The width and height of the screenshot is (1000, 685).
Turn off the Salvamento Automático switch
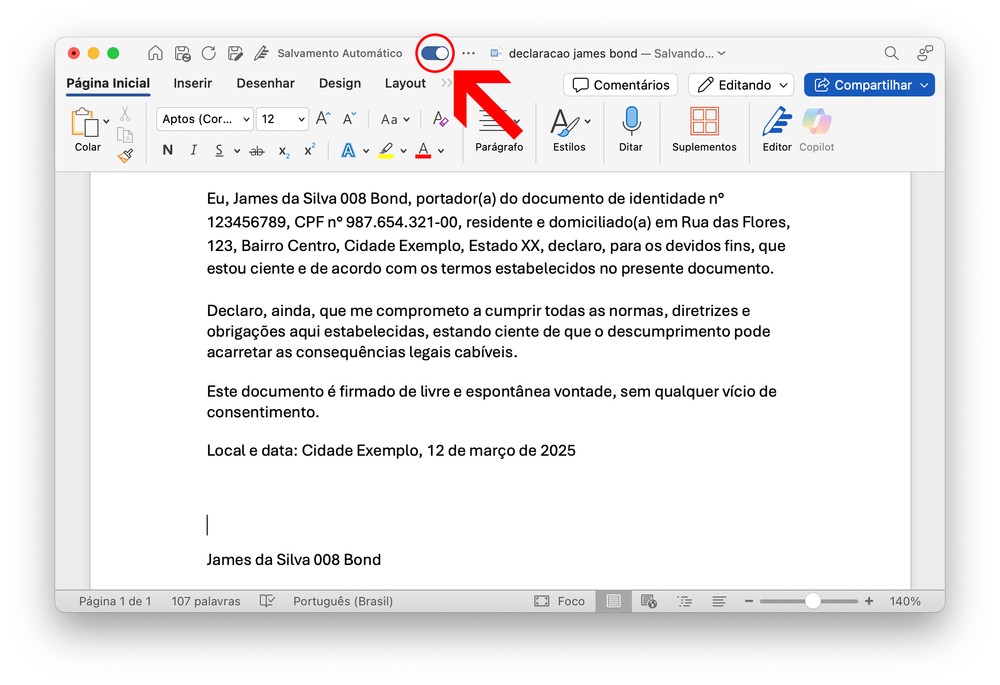435,53
